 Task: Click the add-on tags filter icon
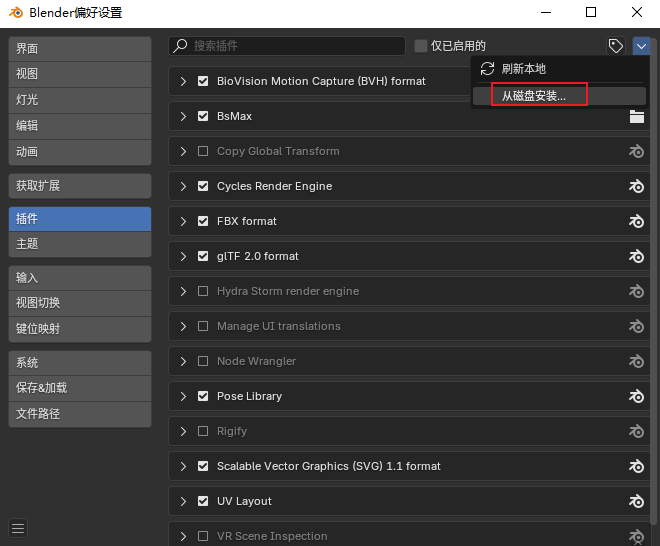[615, 46]
